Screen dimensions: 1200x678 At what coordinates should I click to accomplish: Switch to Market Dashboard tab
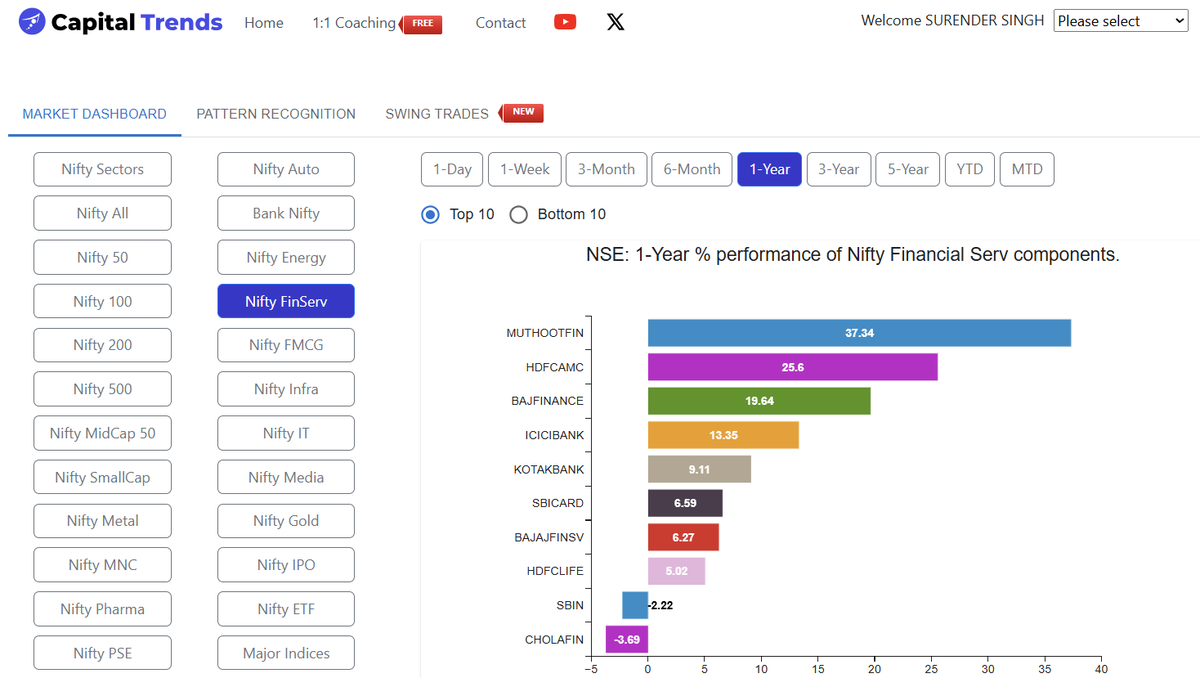click(x=95, y=114)
